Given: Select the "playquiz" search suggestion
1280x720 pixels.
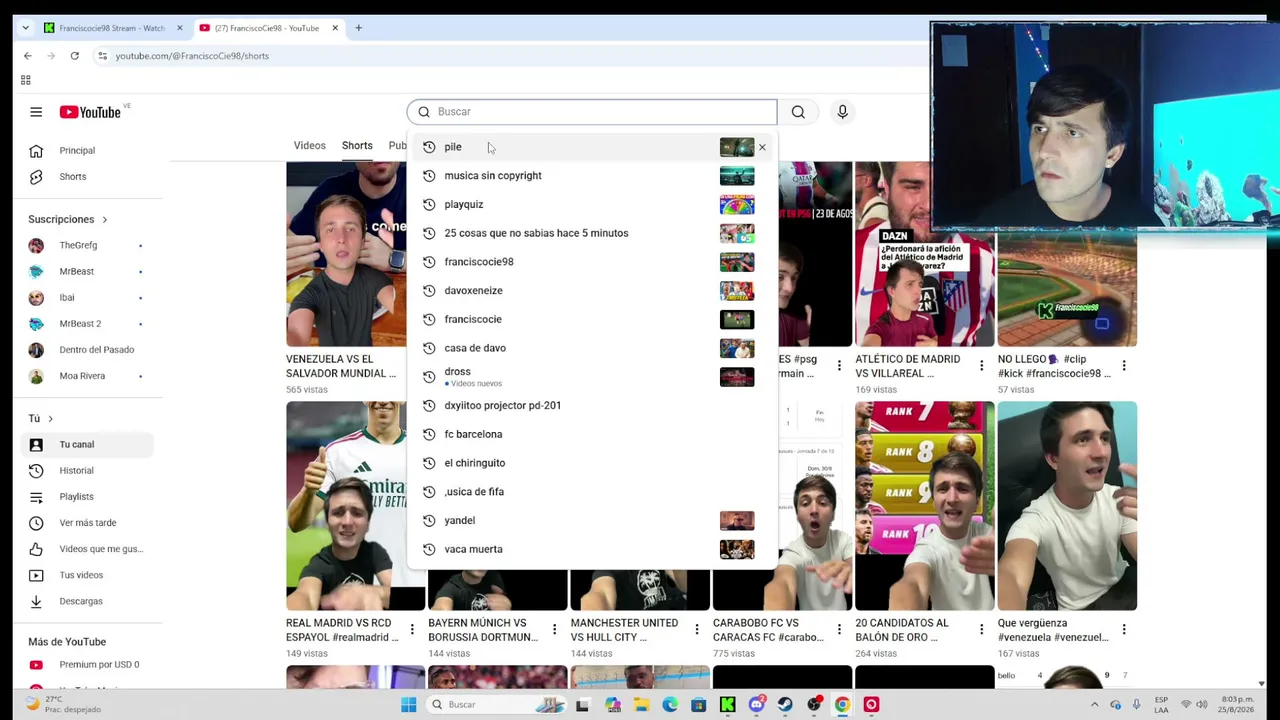Looking at the screenshot, I should tap(591, 204).
